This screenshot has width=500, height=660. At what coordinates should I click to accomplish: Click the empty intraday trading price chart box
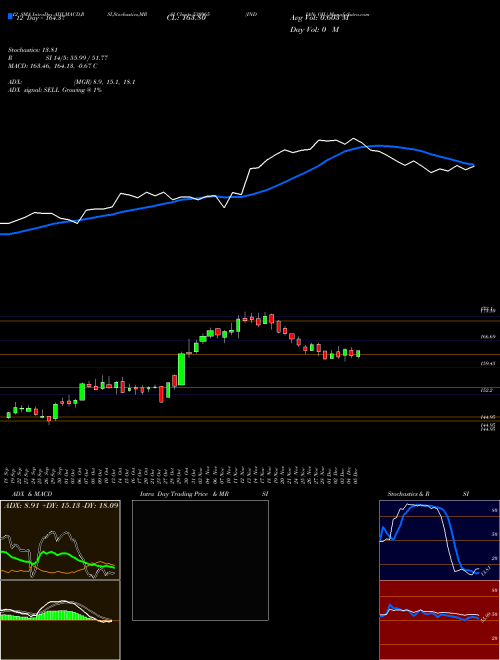[x=200, y=560]
